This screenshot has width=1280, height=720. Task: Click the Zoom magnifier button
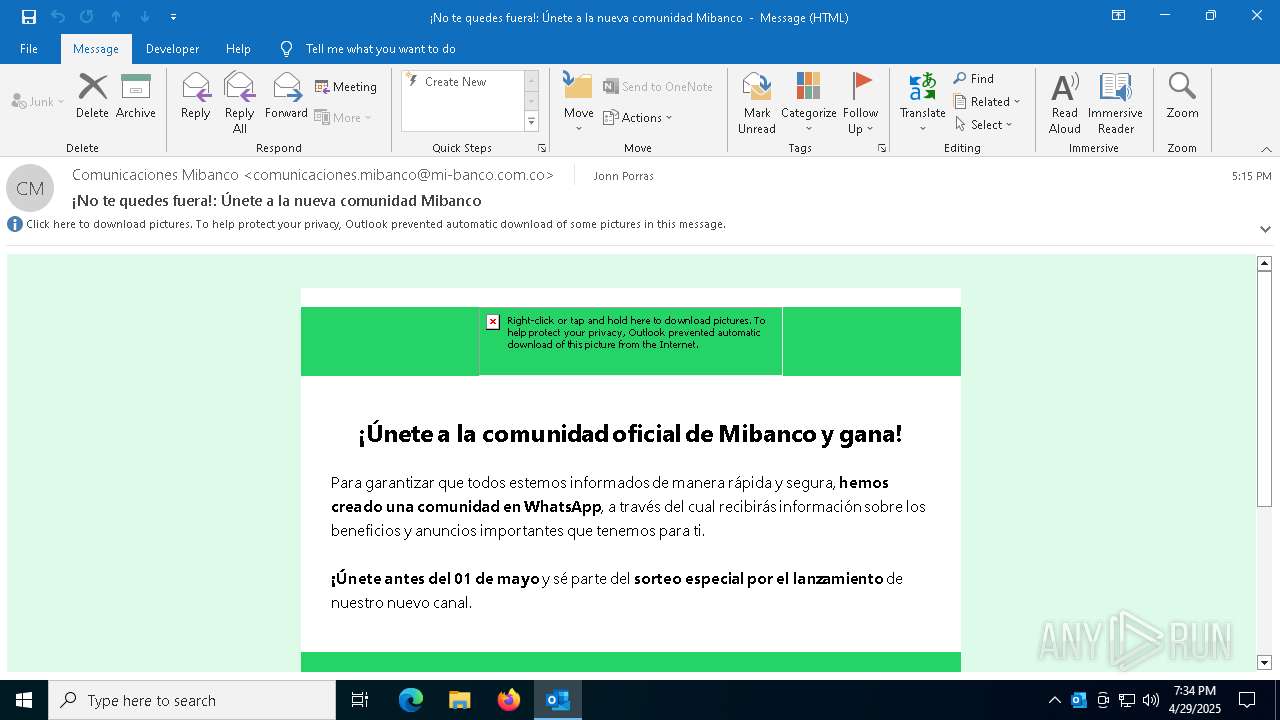tap(1182, 97)
